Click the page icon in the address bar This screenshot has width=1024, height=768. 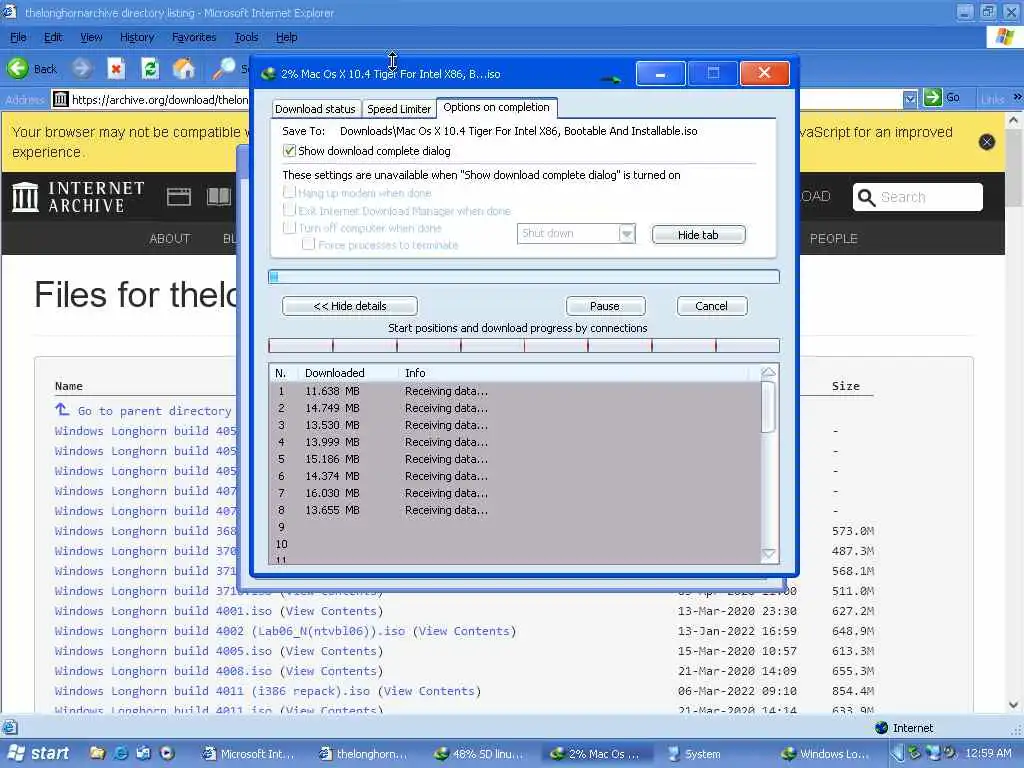[x=60, y=99]
